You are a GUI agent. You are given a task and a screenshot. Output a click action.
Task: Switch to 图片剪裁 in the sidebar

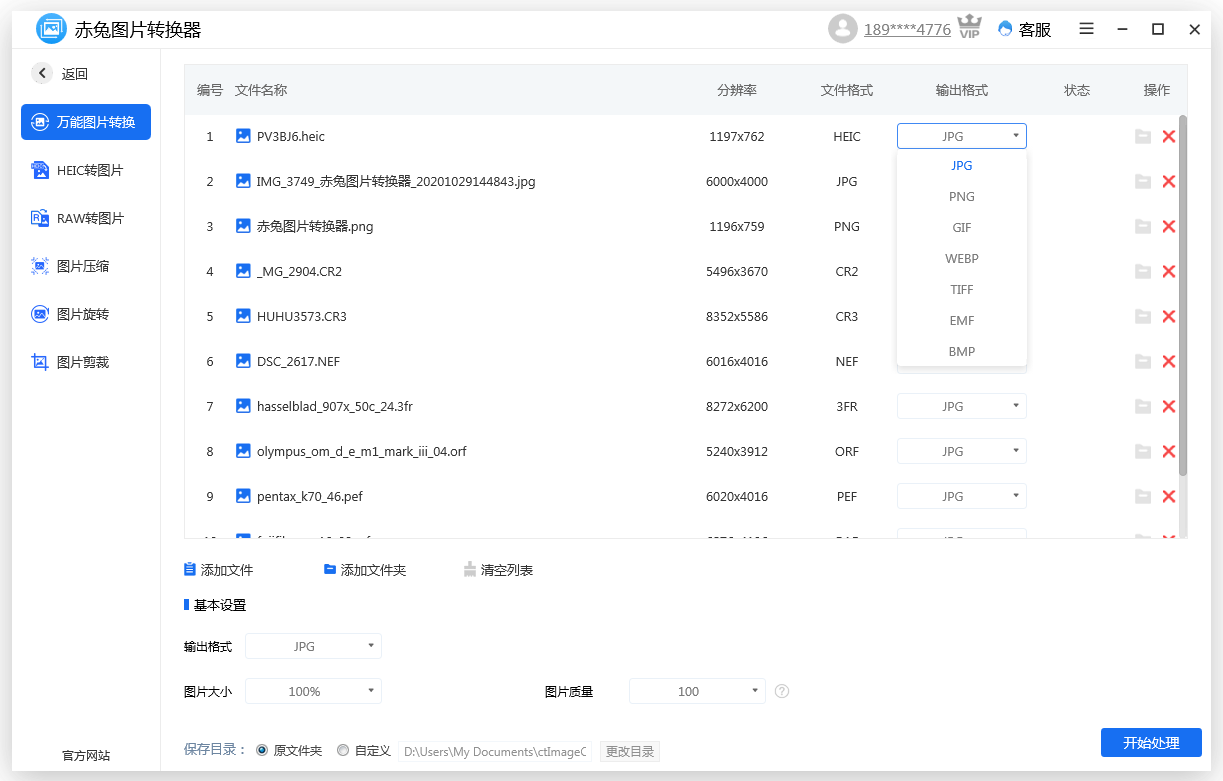(x=86, y=362)
